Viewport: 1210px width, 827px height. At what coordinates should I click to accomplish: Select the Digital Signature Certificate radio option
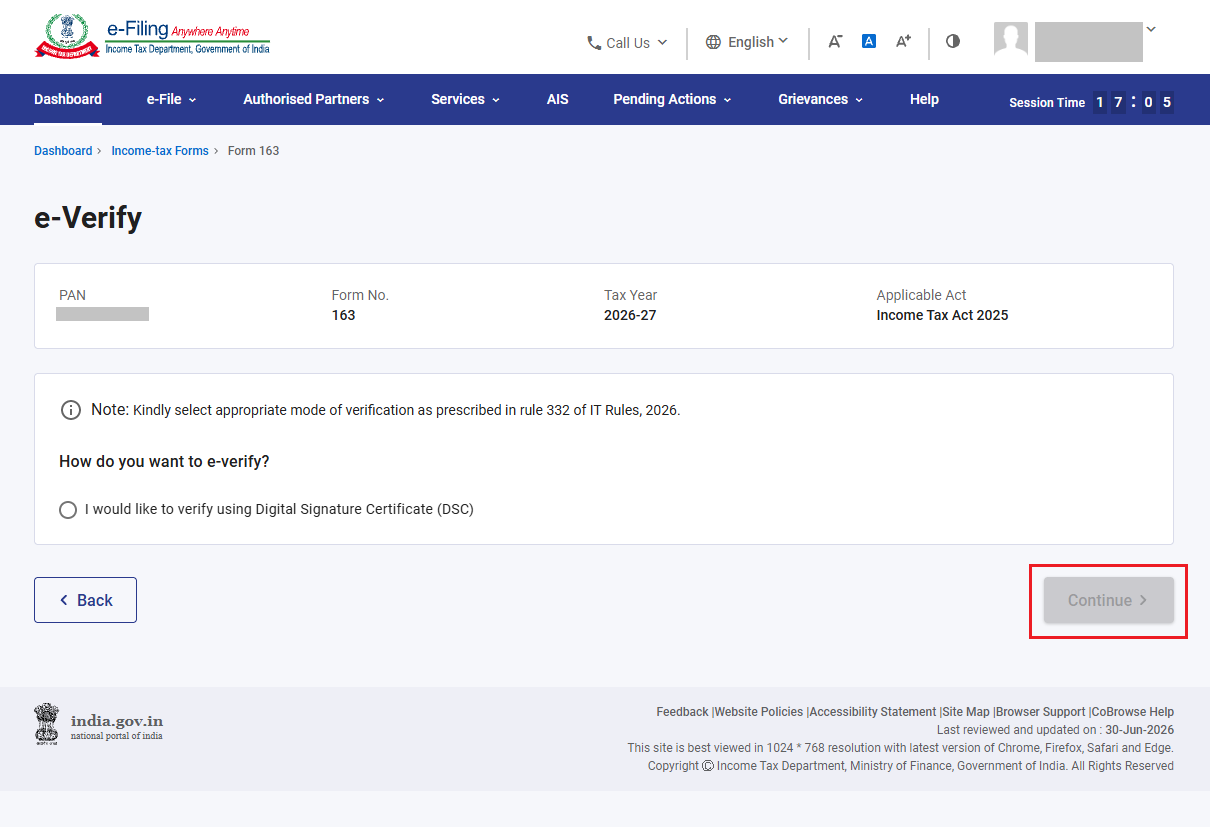coord(68,510)
